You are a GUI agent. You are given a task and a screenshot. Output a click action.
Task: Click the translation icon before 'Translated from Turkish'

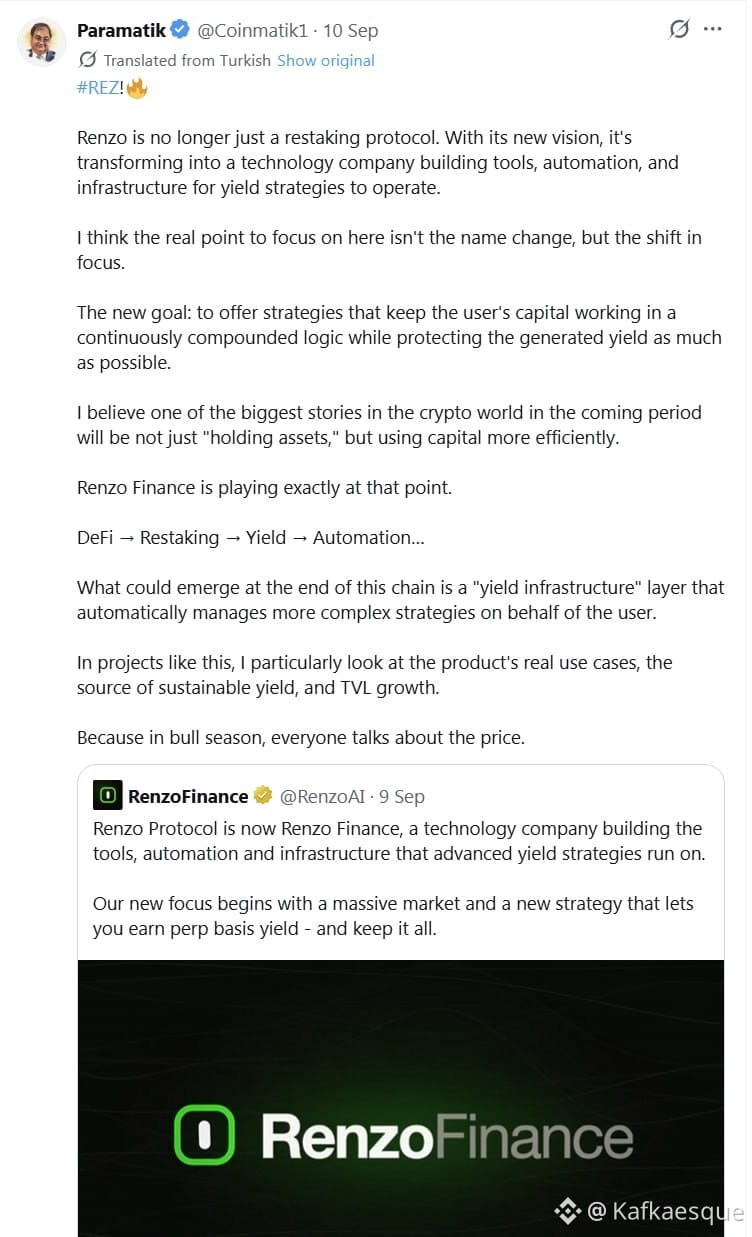tap(88, 60)
